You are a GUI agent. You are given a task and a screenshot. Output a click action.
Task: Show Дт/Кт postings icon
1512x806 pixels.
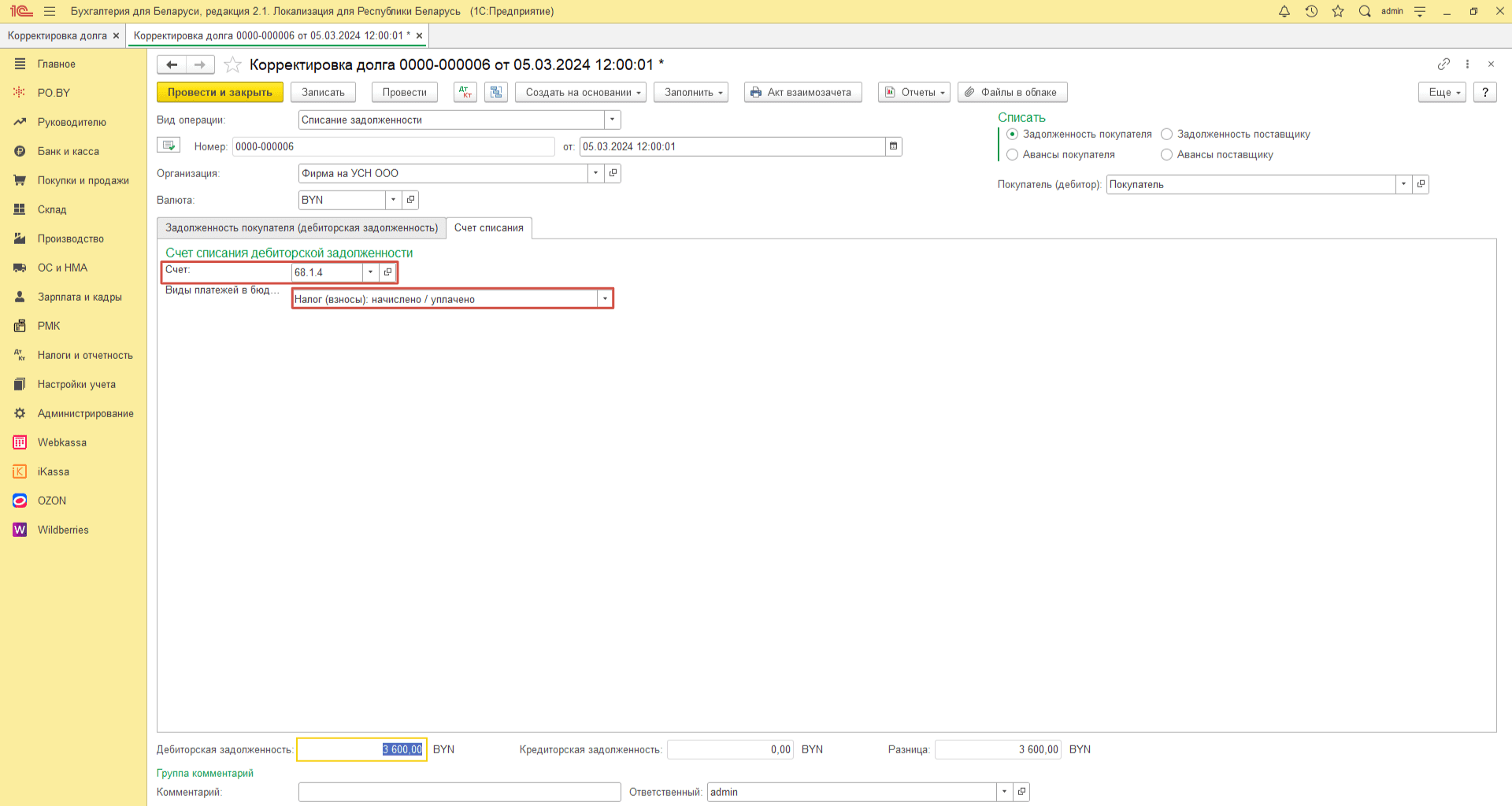pos(465,92)
